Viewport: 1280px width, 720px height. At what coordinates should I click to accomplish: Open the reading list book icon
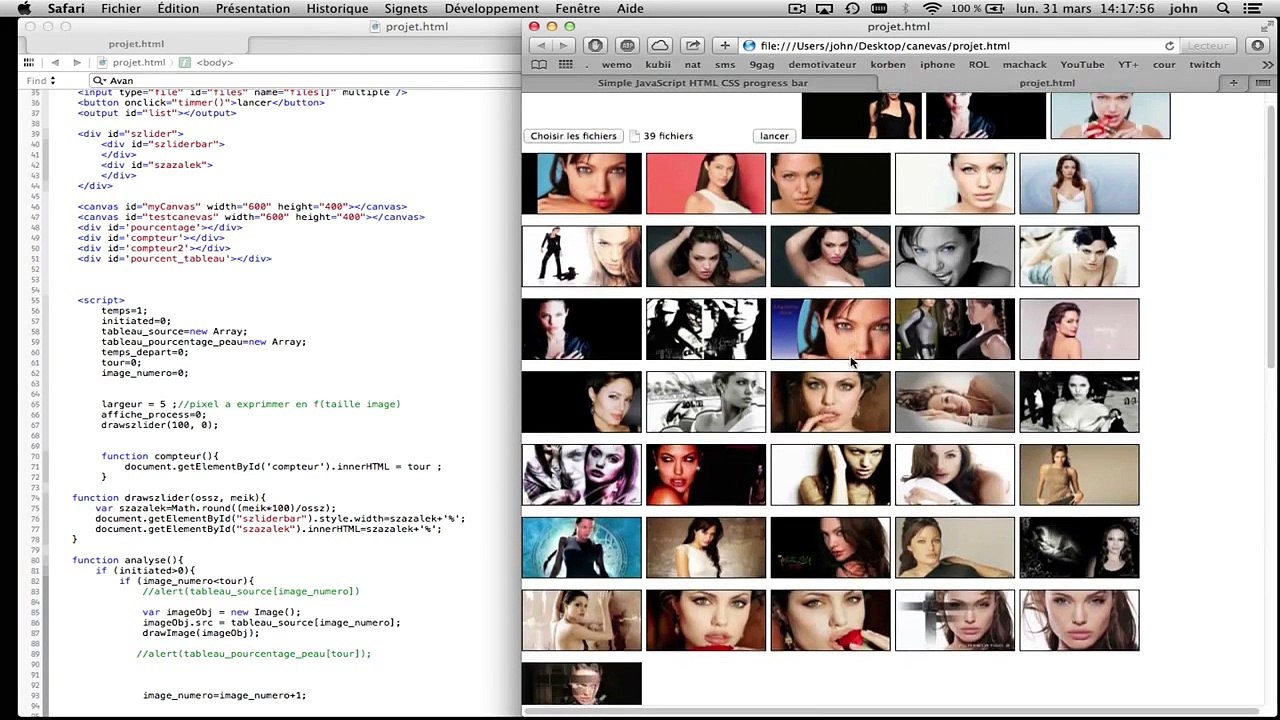tap(539, 65)
